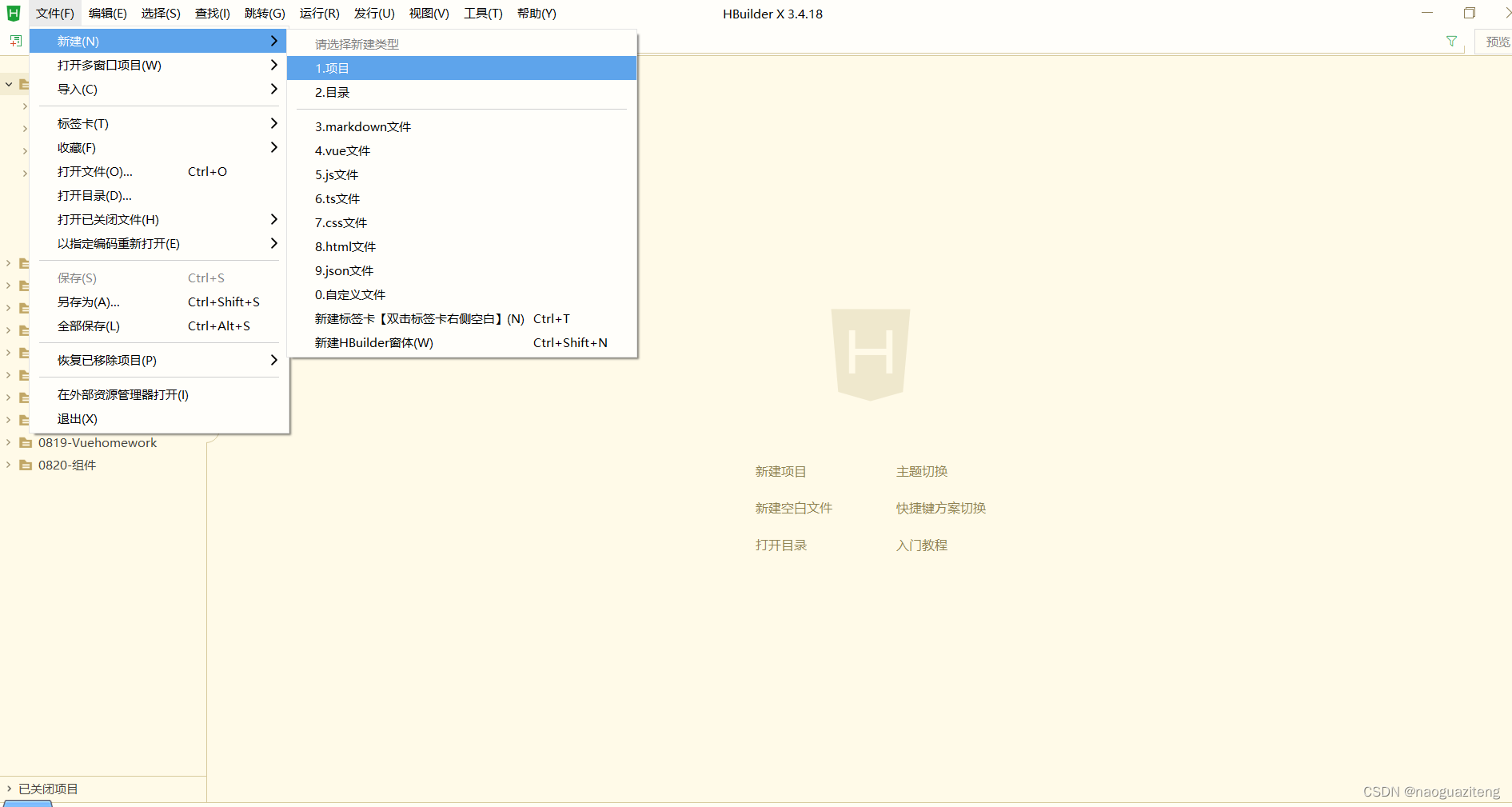Image resolution: width=1512 pixels, height=807 pixels.
Task: Click the filter funnel icon
Action: [x=1451, y=41]
